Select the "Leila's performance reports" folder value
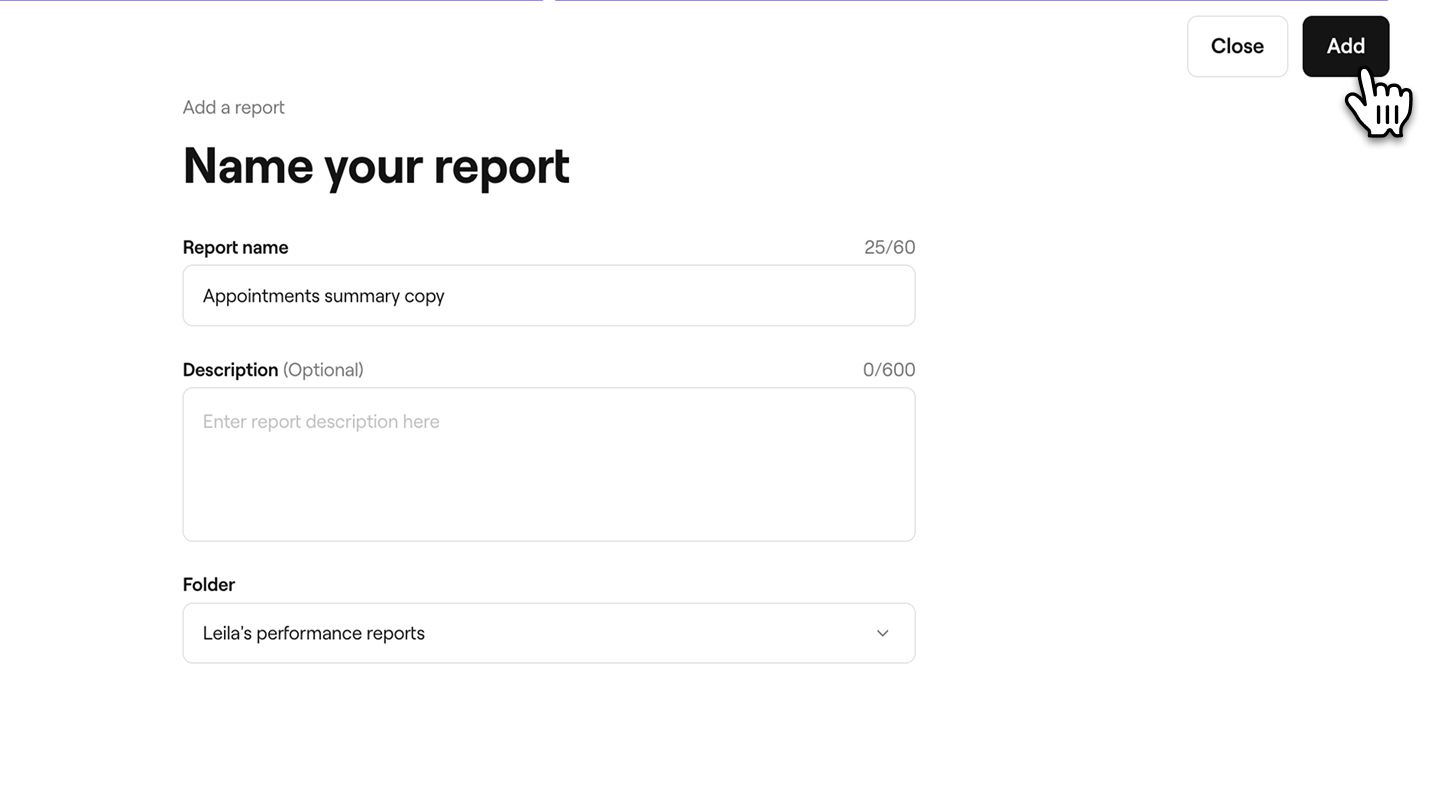The height and width of the screenshot is (800, 1440). point(313,633)
